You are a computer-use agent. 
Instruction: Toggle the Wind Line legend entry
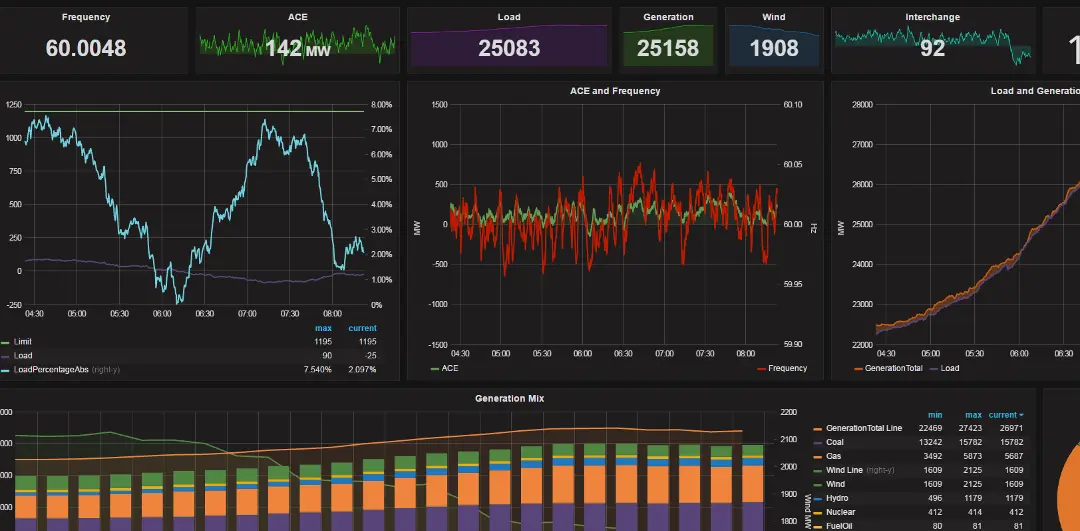tap(847, 470)
